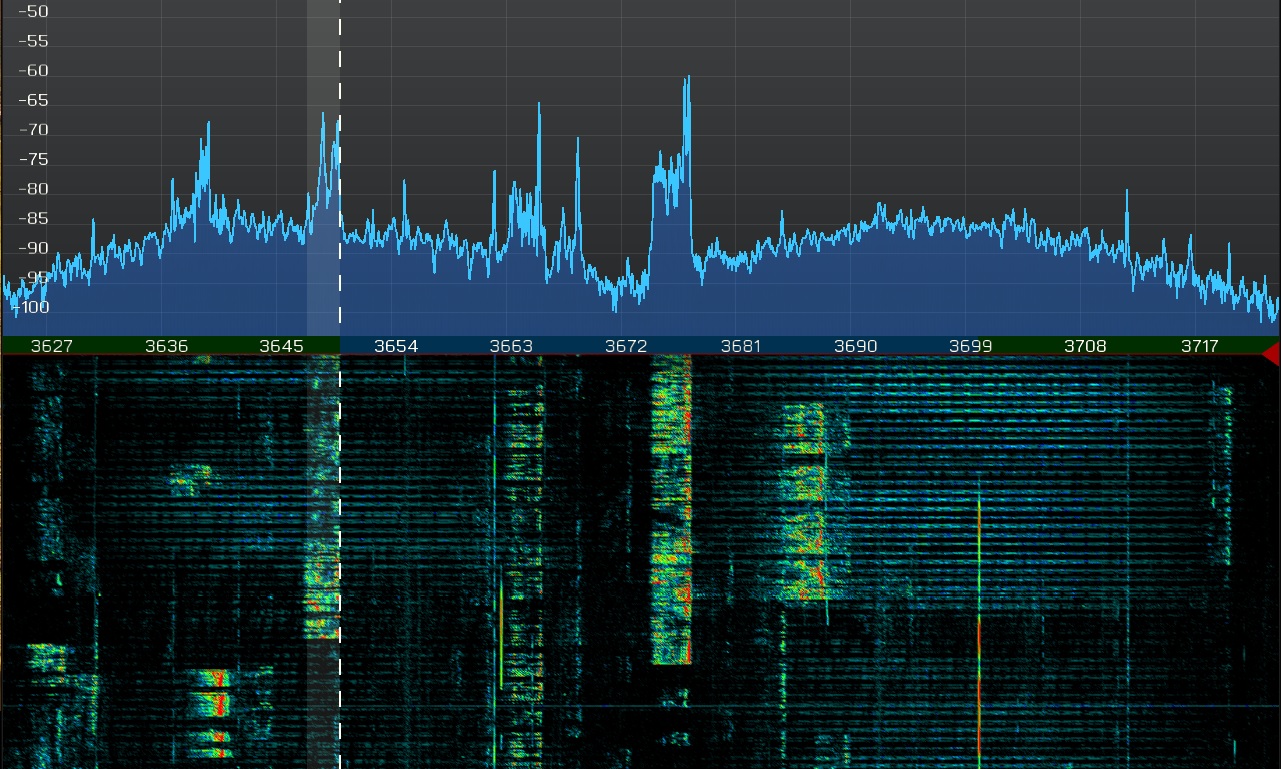This screenshot has height=769, width=1281.
Task: Select the 3672 frequency label
Action: 626,346
